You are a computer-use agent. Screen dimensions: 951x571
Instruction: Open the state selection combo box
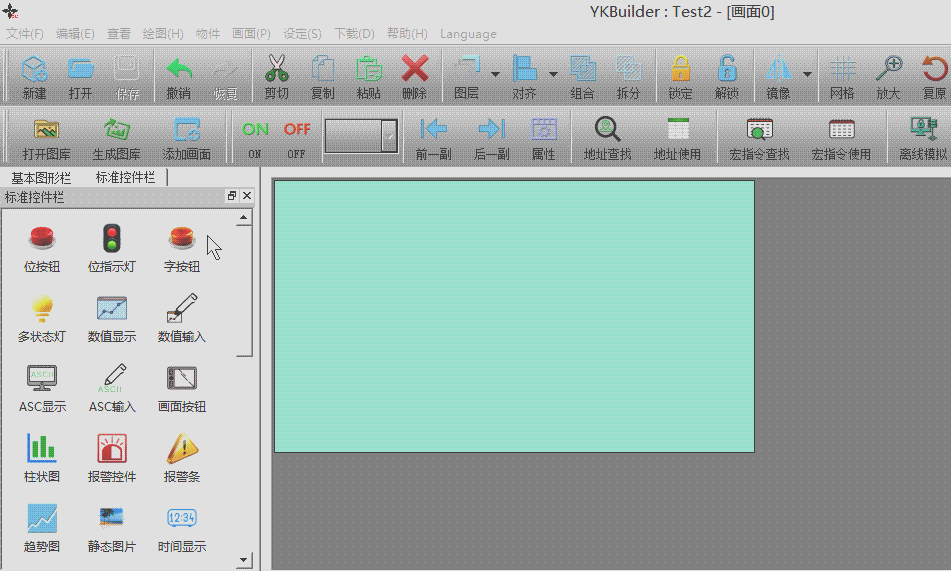361,135
